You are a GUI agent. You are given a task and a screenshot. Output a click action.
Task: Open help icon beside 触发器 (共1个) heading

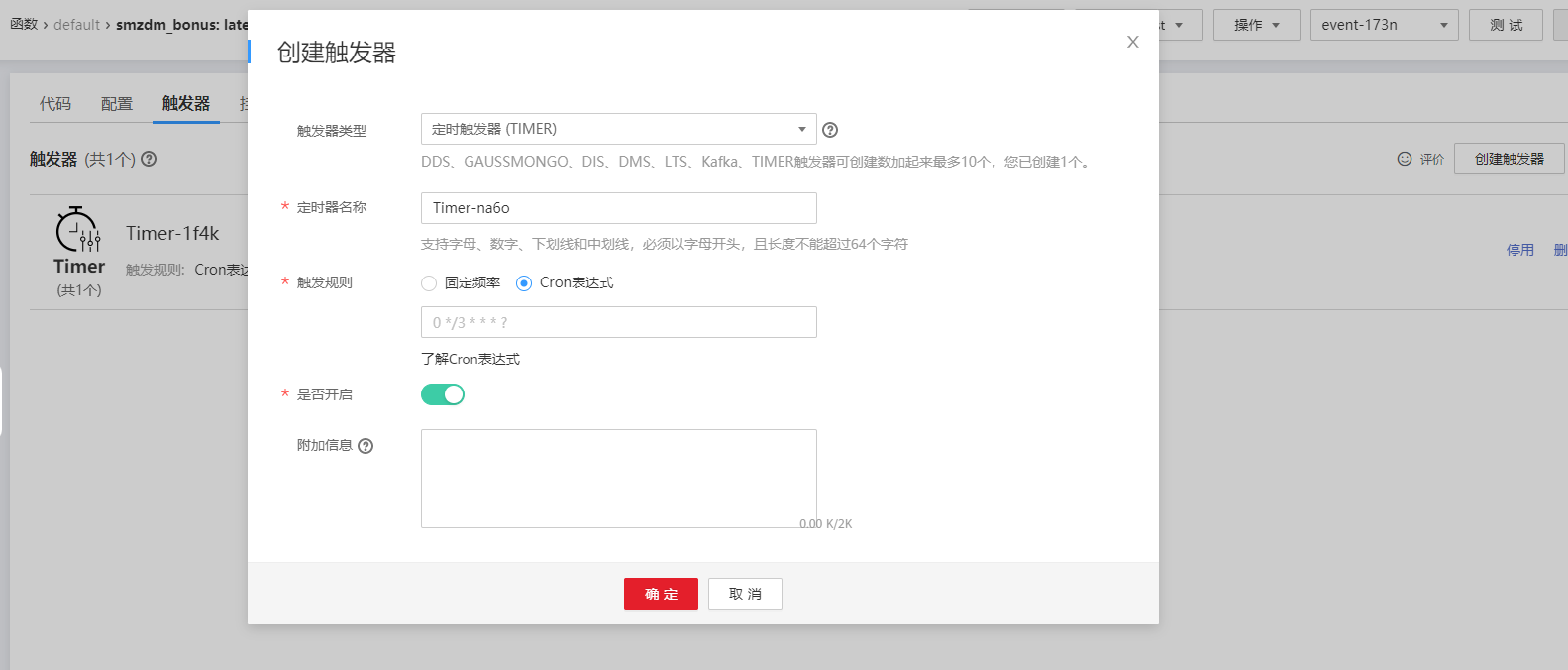[x=149, y=159]
